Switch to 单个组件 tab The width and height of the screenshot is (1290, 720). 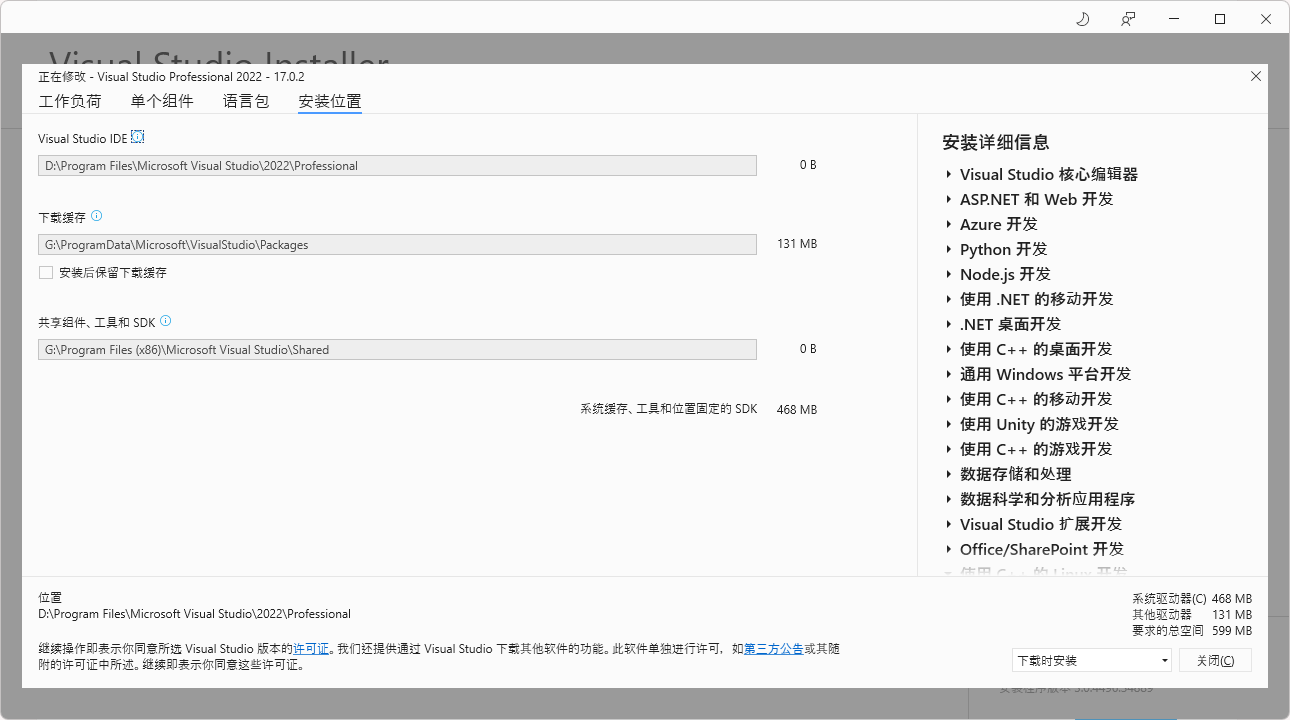(162, 101)
